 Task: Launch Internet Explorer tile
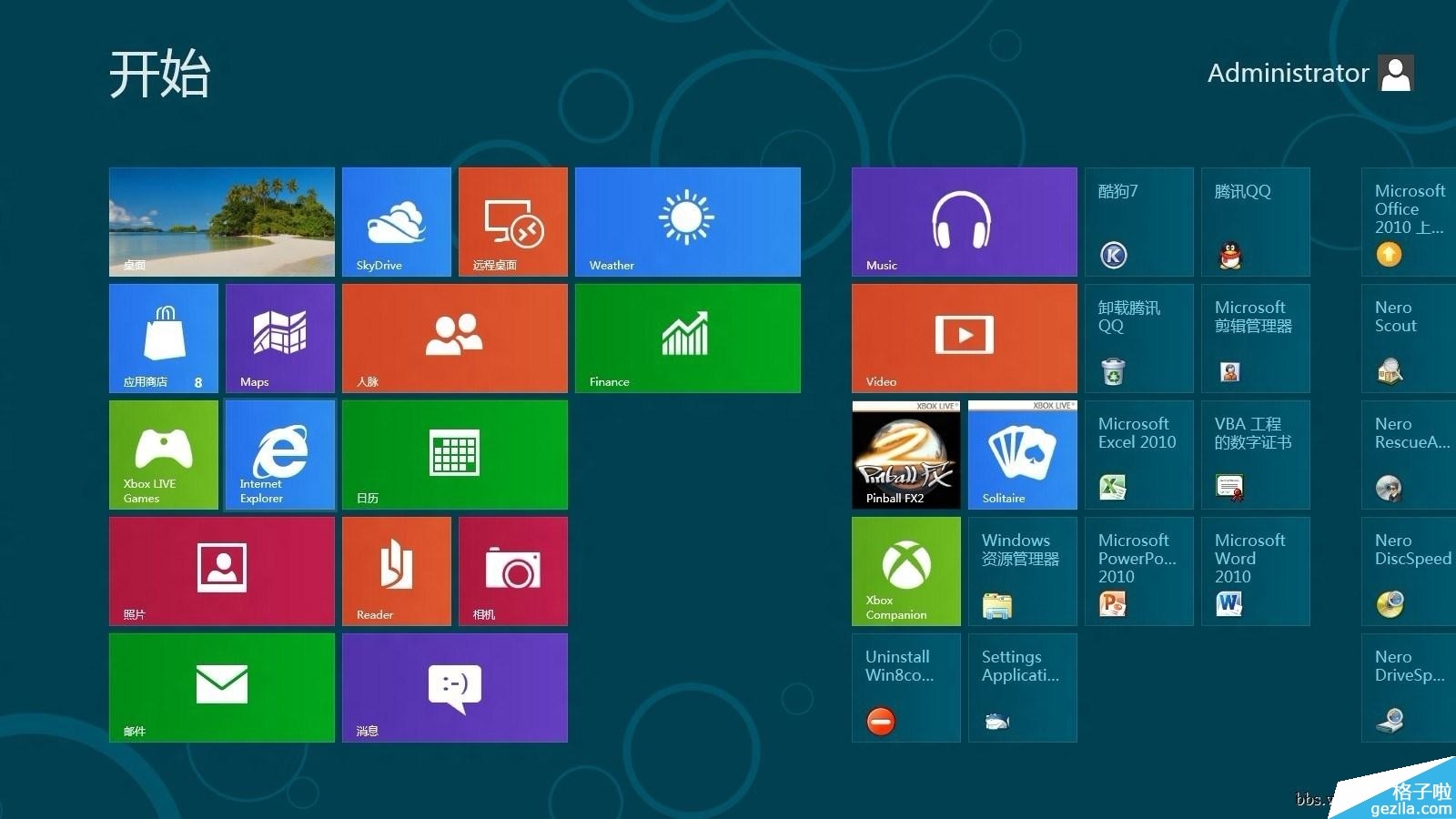coord(280,455)
